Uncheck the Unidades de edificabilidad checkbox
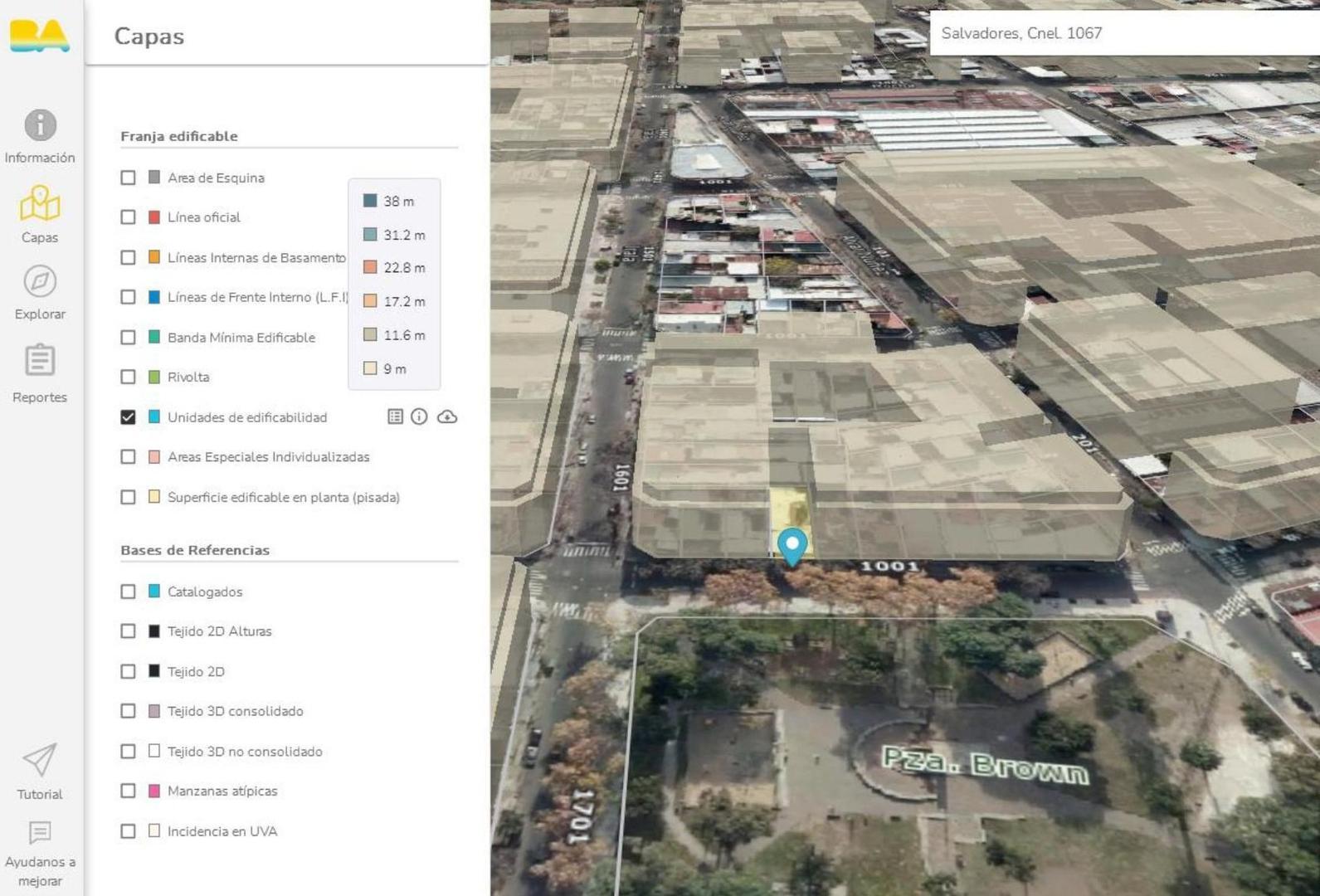This screenshot has width=1320, height=896. pos(128,416)
